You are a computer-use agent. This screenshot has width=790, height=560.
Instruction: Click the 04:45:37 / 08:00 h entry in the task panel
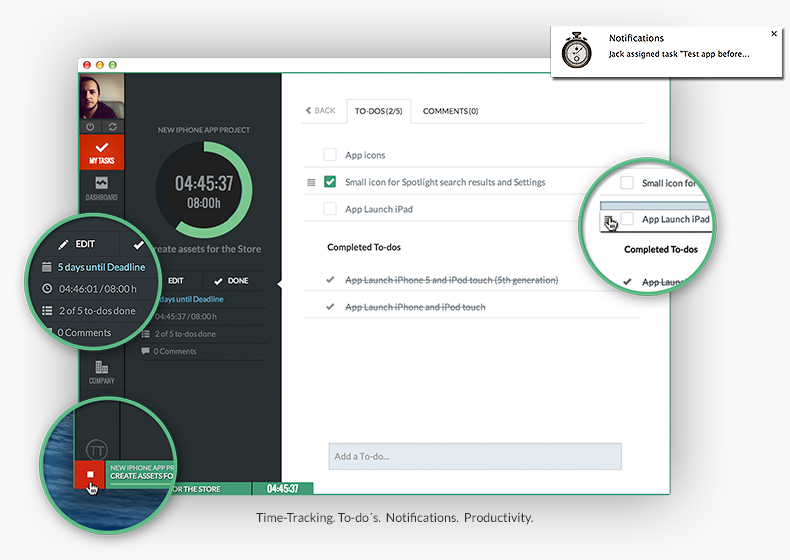coord(185,317)
